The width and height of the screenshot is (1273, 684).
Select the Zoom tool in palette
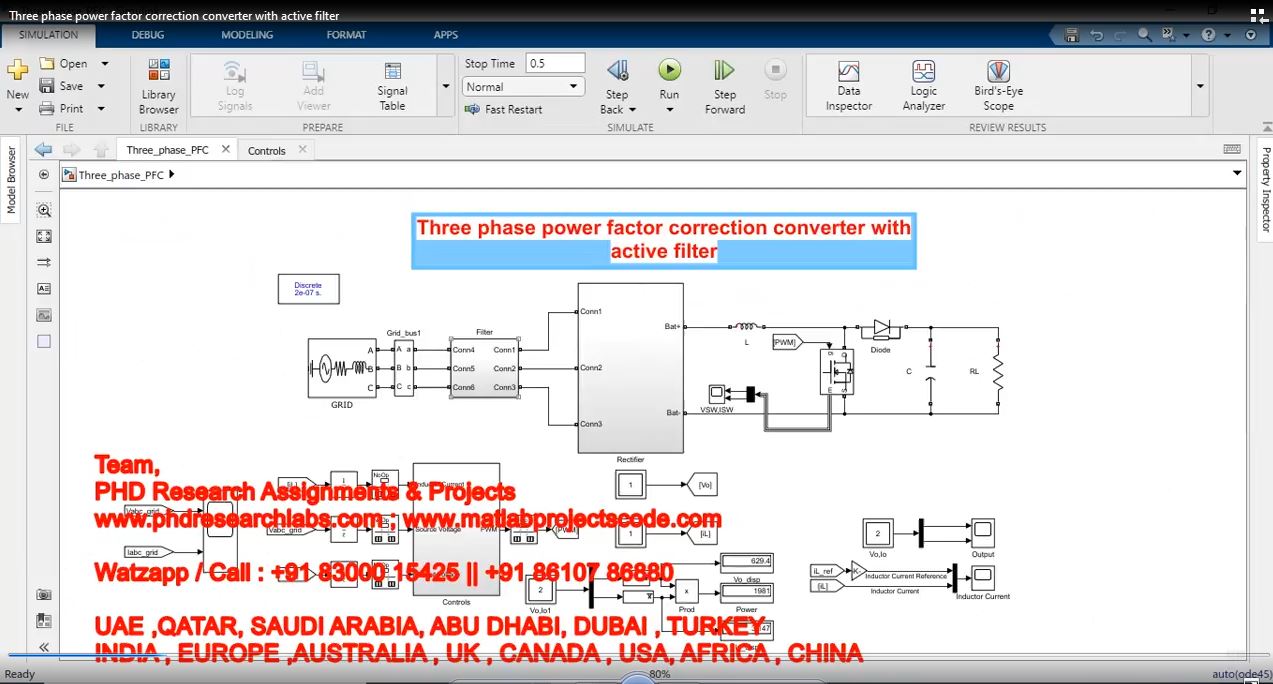point(43,210)
